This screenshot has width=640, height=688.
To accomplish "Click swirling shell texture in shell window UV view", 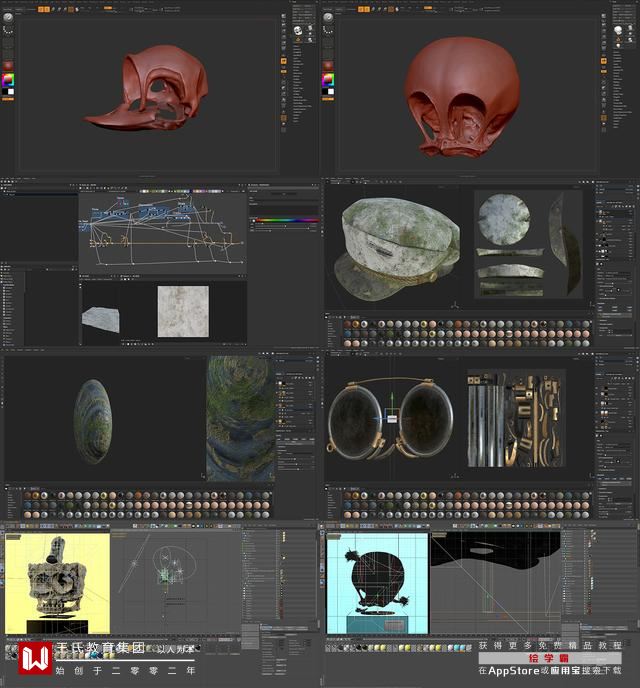I will tap(240, 418).
